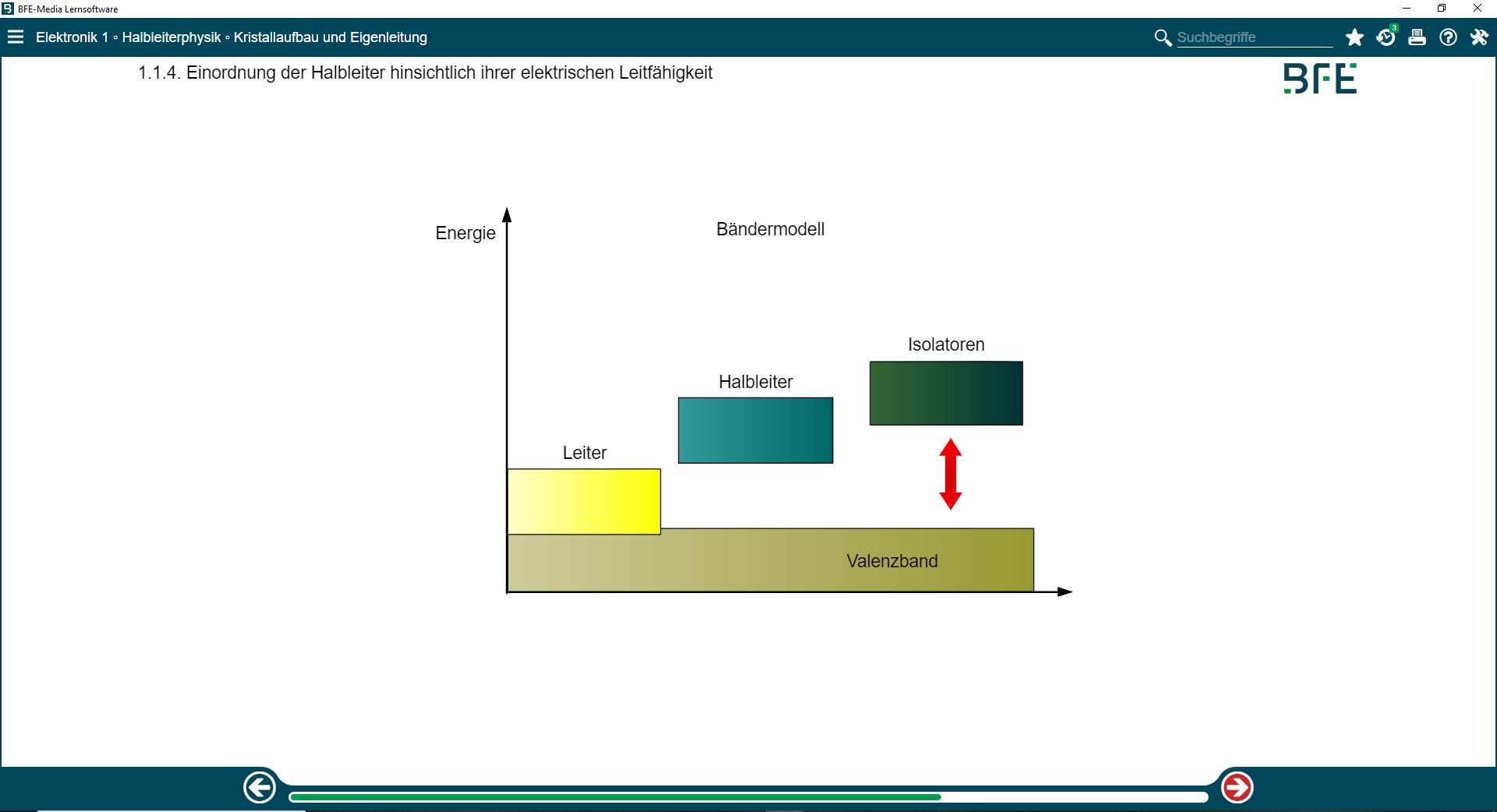Click the green lesson progress bar

(616, 796)
